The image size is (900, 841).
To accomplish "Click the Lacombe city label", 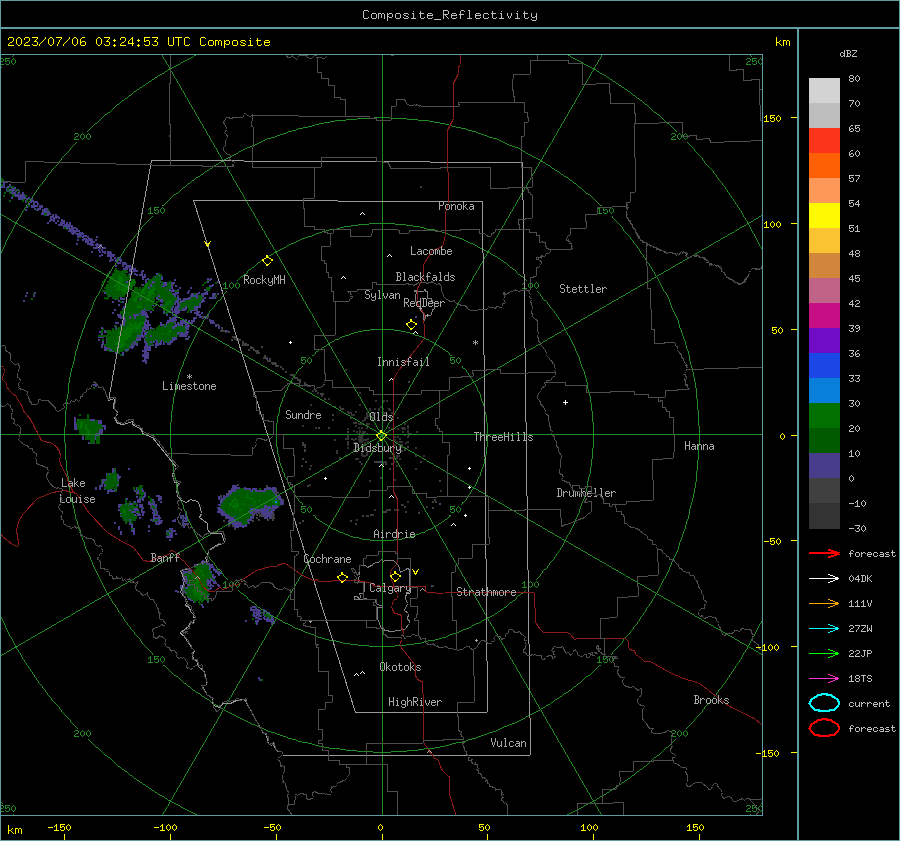I will coord(431,251).
